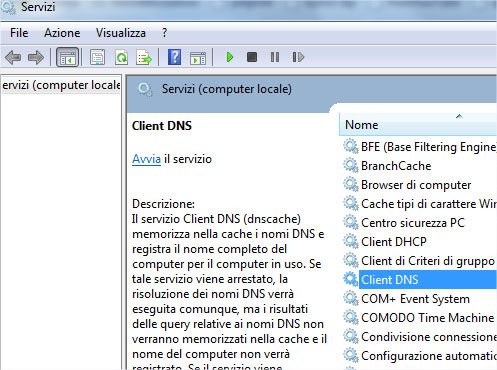The image size is (497, 370).
Task: Select the Configurazione automatica service
Action: pos(429,356)
